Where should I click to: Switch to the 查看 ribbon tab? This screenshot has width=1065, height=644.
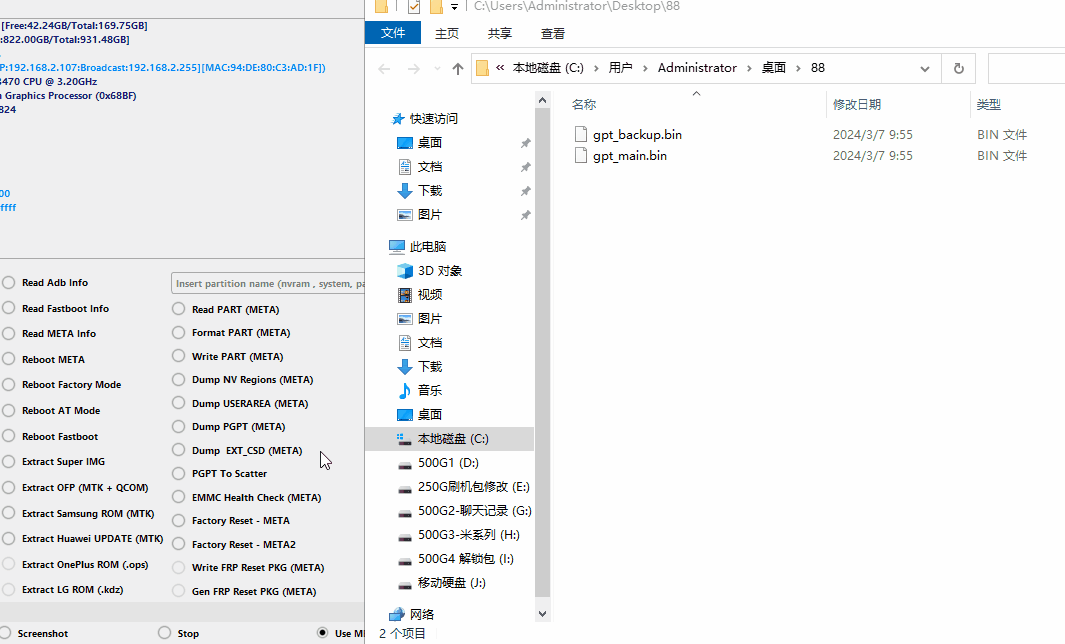[x=552, y=33]
